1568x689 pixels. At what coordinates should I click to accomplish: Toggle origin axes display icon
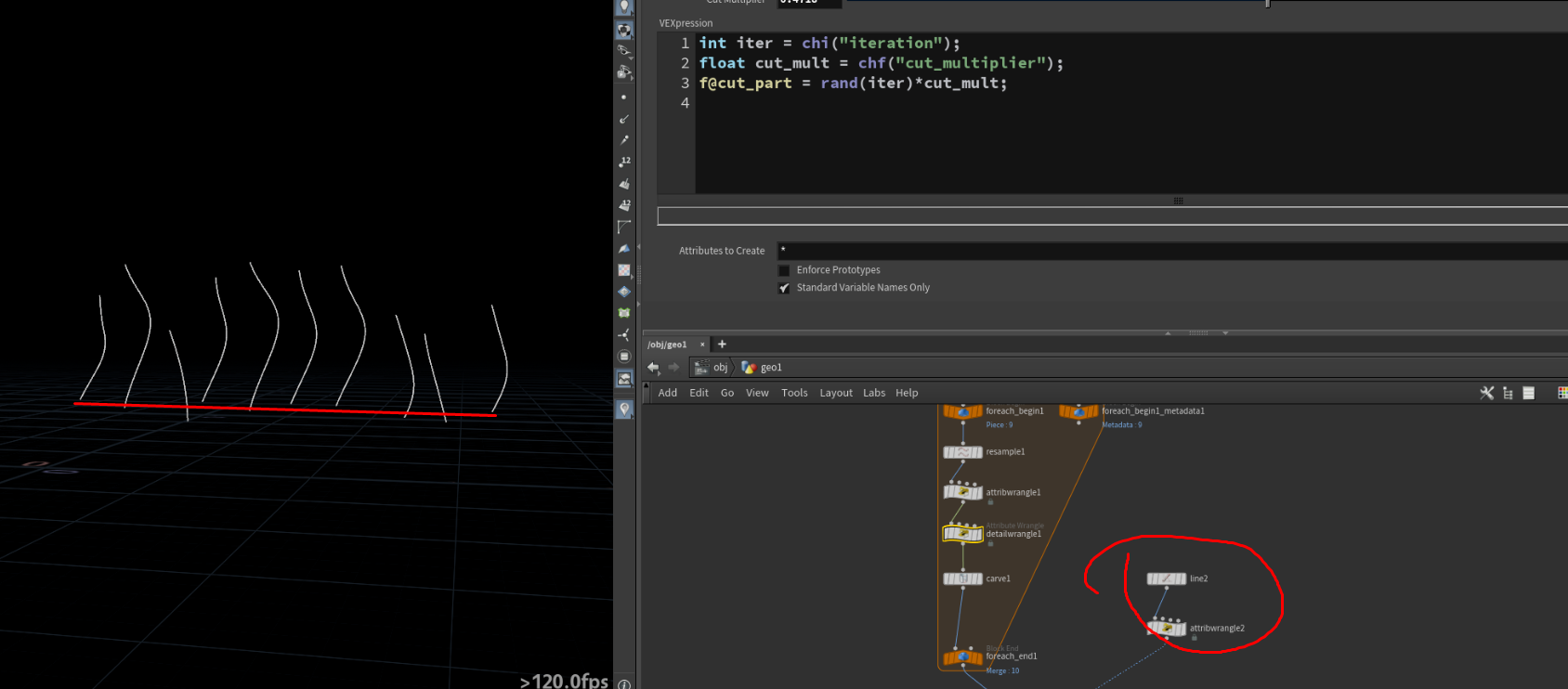pos(624,334)
